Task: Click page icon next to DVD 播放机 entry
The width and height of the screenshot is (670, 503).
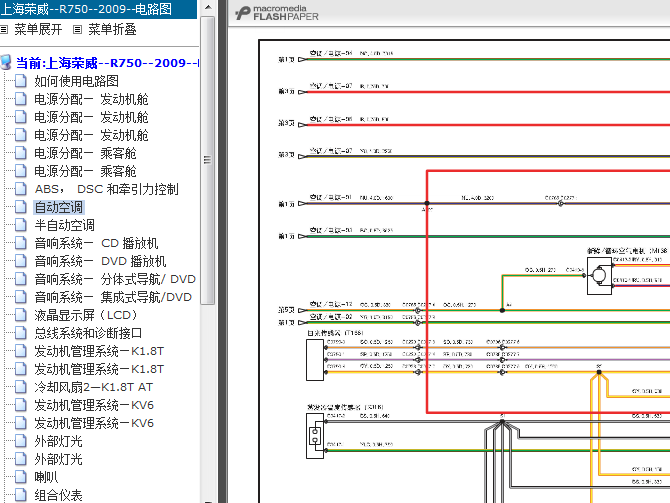Action: click(21, 260)
